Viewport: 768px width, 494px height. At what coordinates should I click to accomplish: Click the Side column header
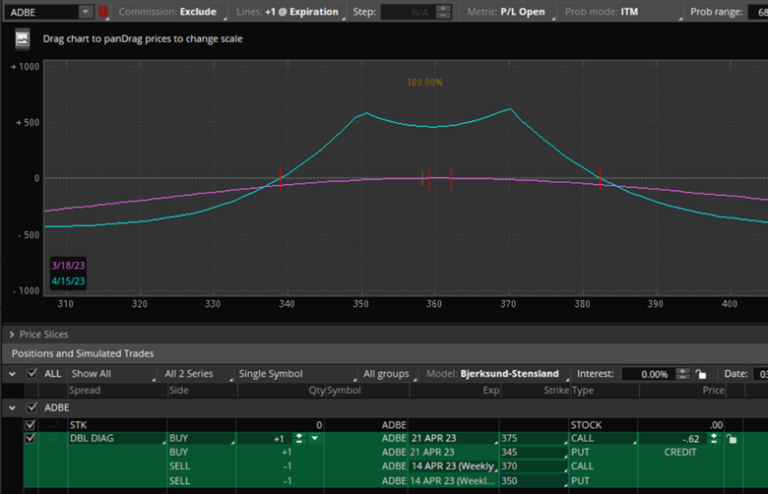179,390
